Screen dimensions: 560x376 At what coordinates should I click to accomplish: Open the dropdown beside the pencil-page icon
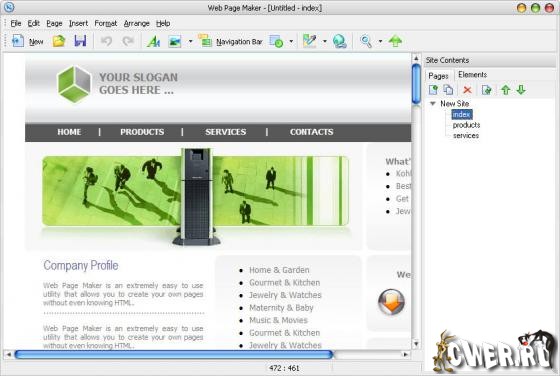325,41
